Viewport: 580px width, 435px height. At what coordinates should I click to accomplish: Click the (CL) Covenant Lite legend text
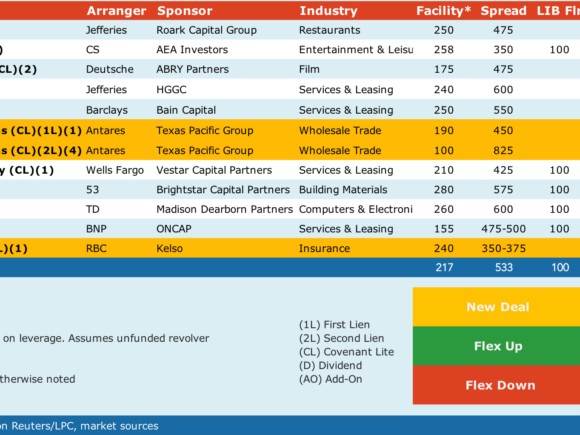click(346, 352)
